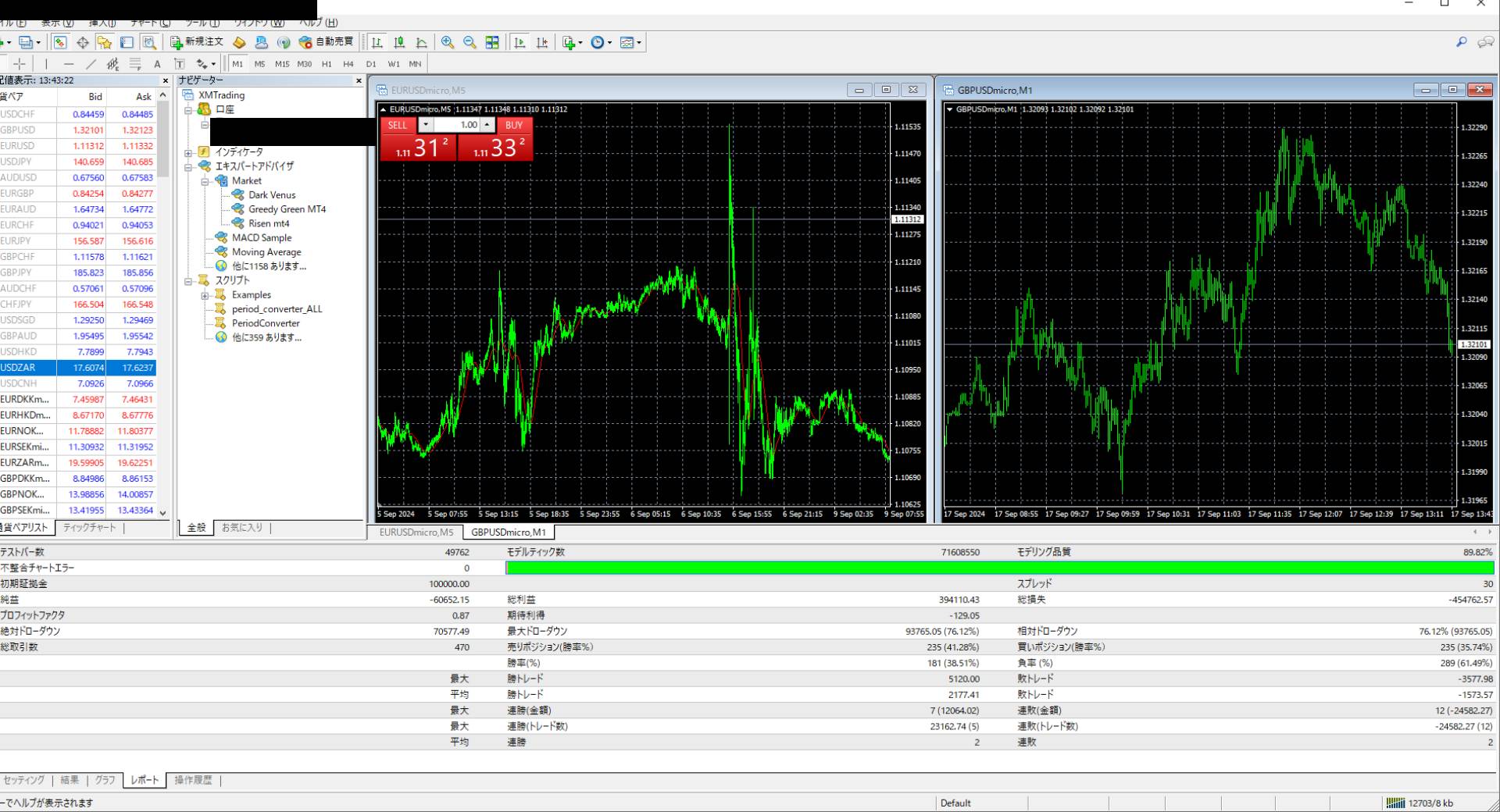Toggle the Market Watch window
Viewport: 1500px width, 812px height.
pyautogui.click(x=60, y=42)
